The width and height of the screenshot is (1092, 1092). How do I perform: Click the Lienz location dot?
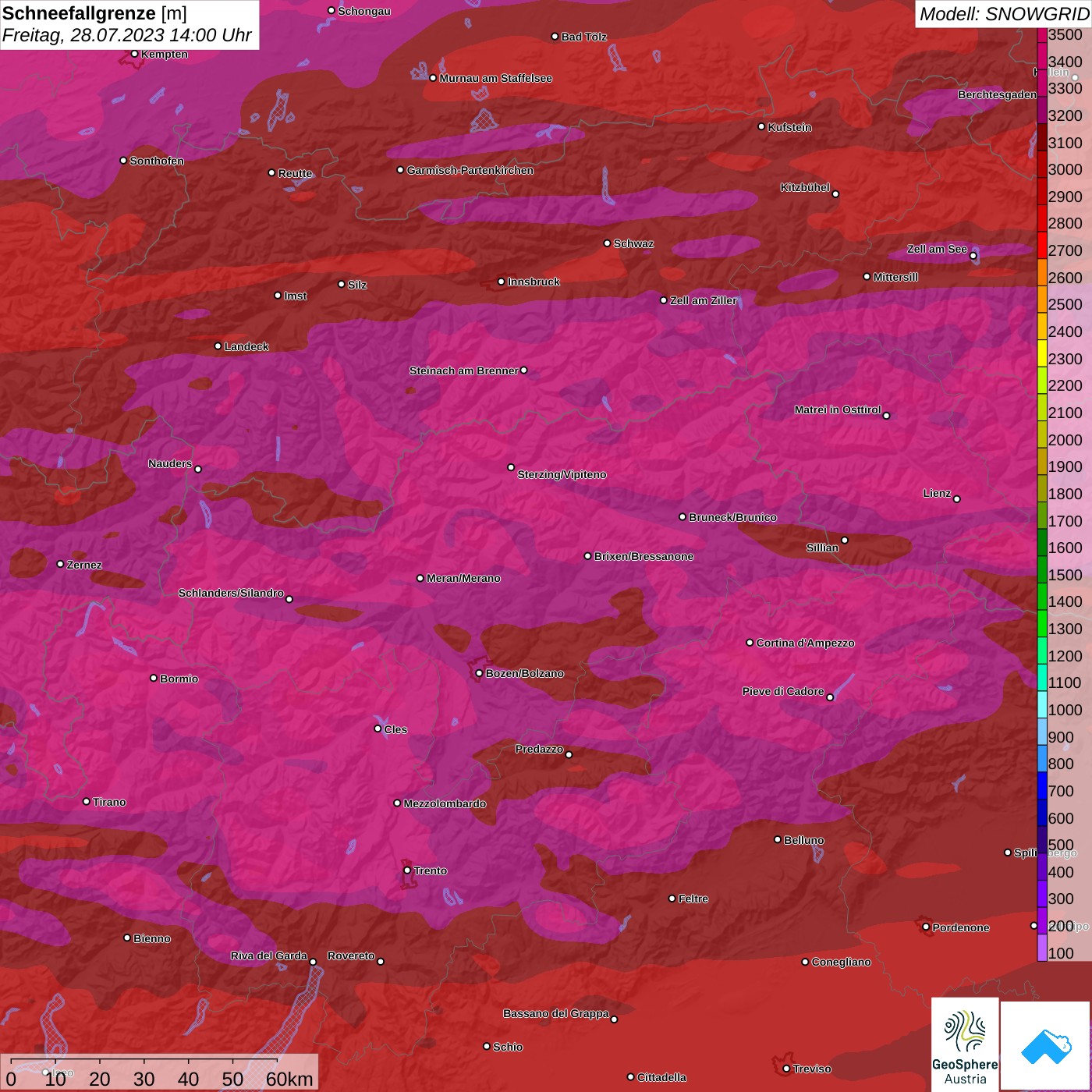957,499
